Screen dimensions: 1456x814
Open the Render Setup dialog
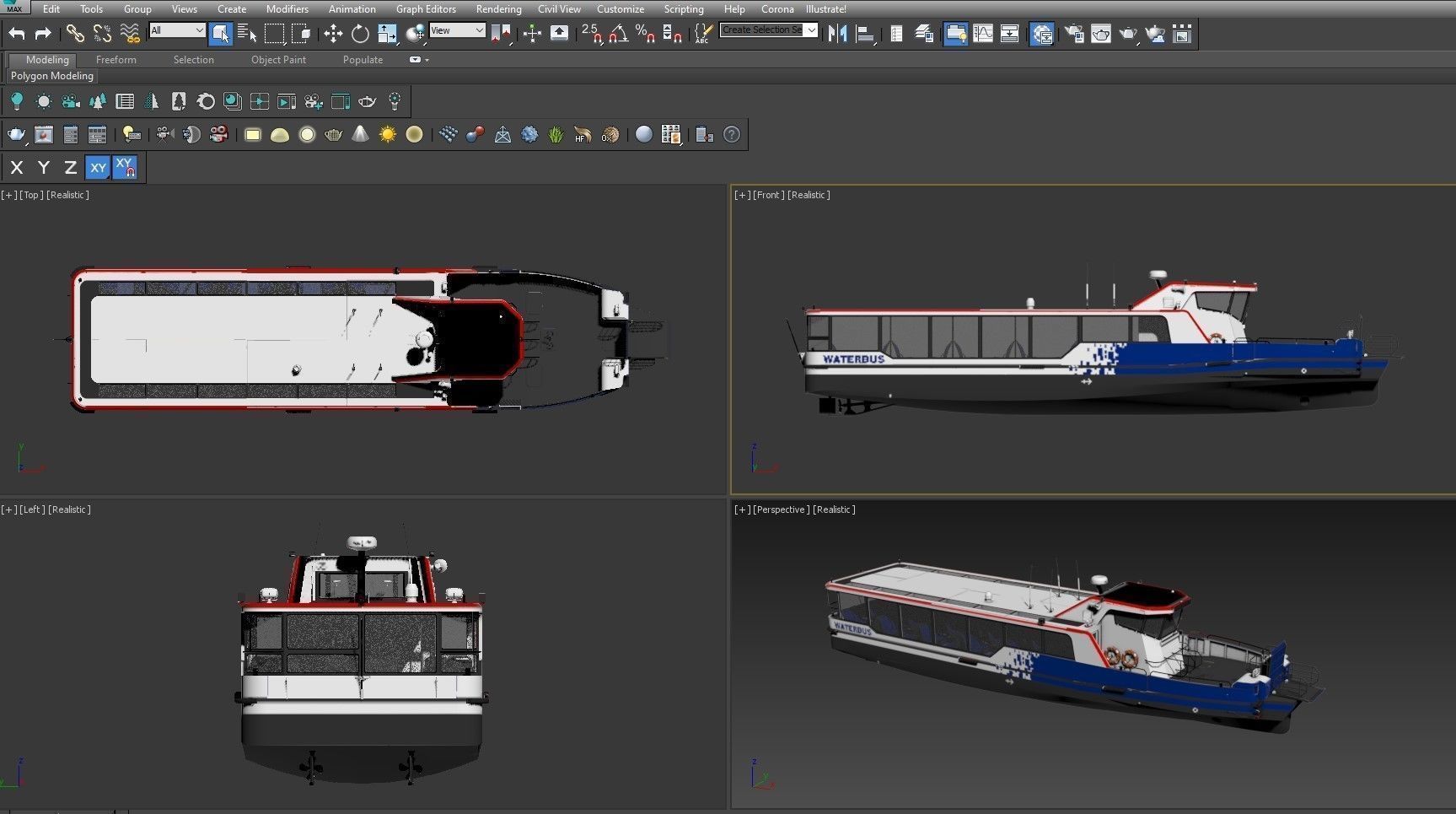(1074, 34)
